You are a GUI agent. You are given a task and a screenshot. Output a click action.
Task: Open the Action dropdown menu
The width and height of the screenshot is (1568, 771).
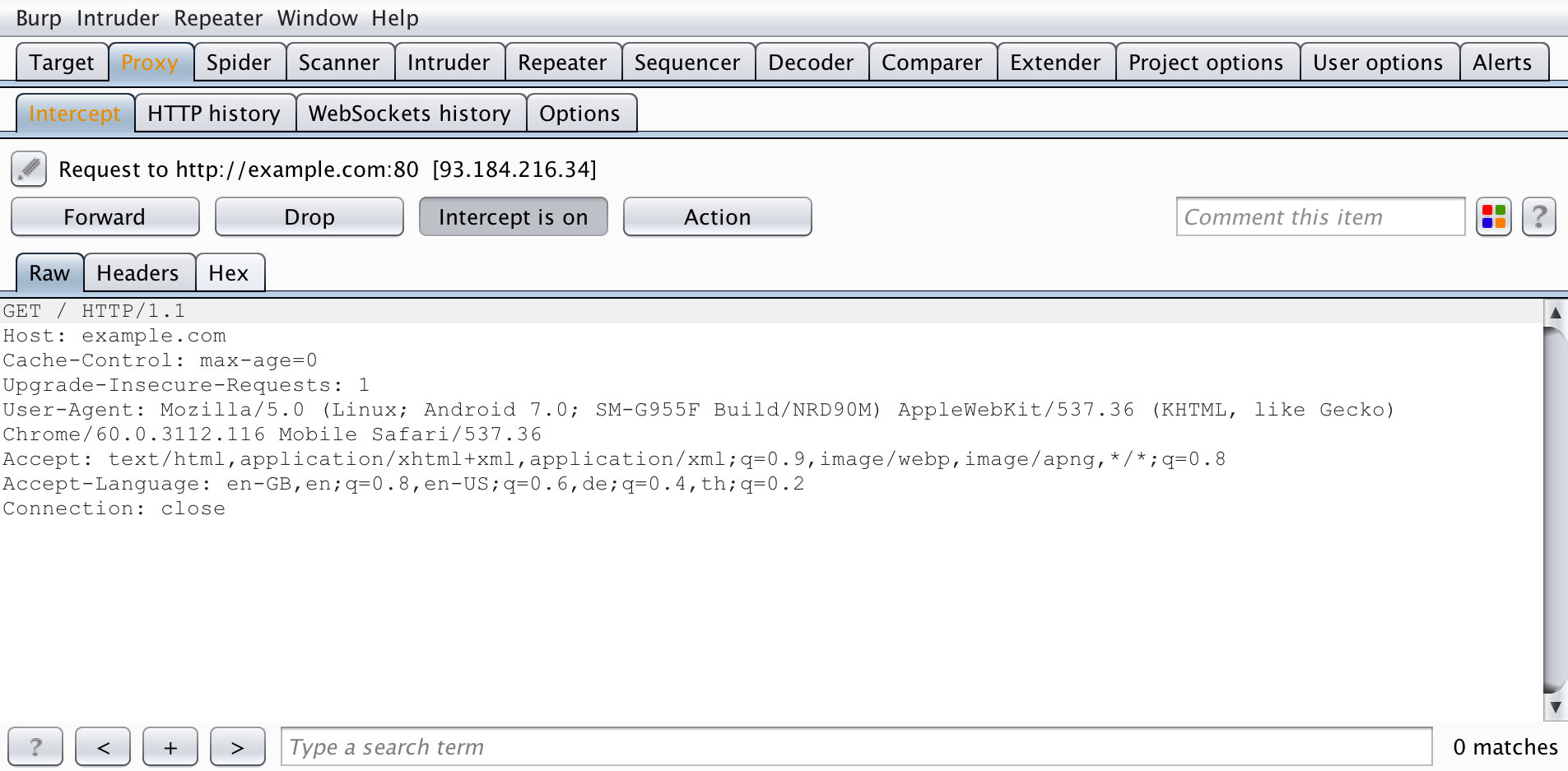(x=717, y=217)
